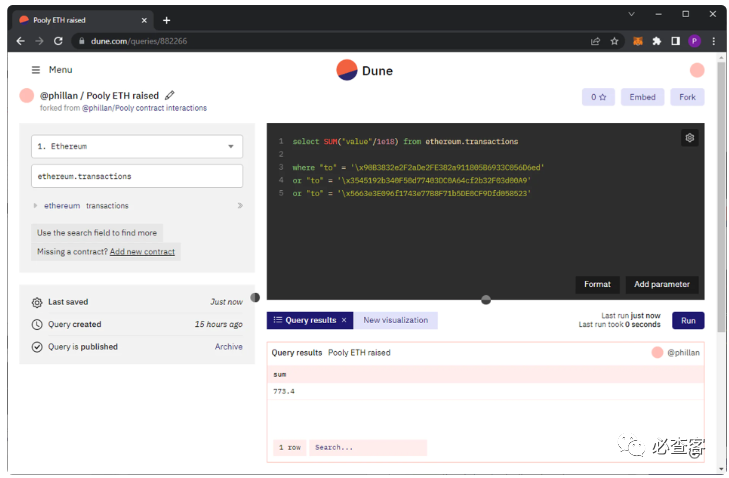Click SQL line 1 select SUM statement
729x478 pixels.
(x=405, y=141)
